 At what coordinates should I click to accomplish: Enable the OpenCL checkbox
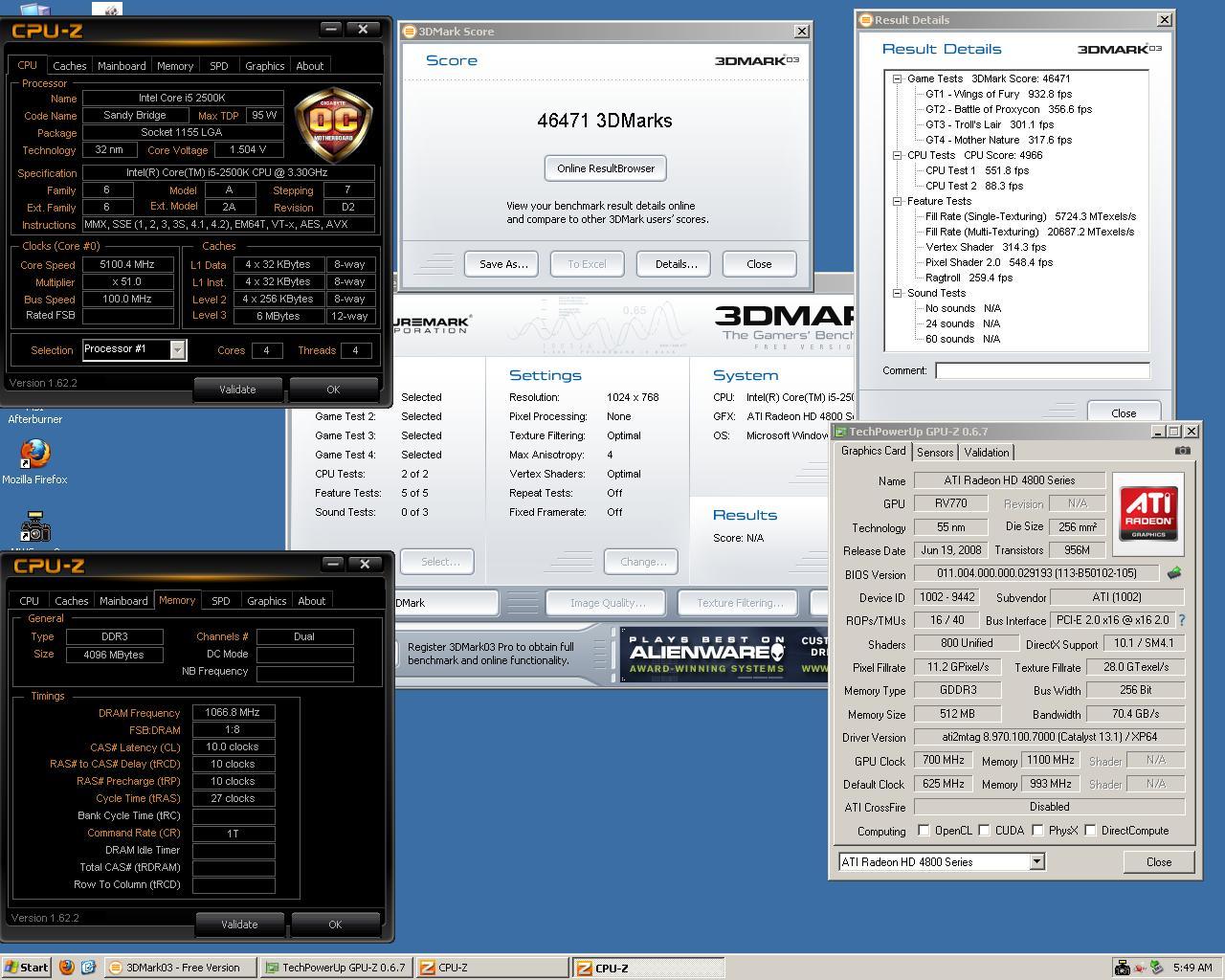point(924,831)
